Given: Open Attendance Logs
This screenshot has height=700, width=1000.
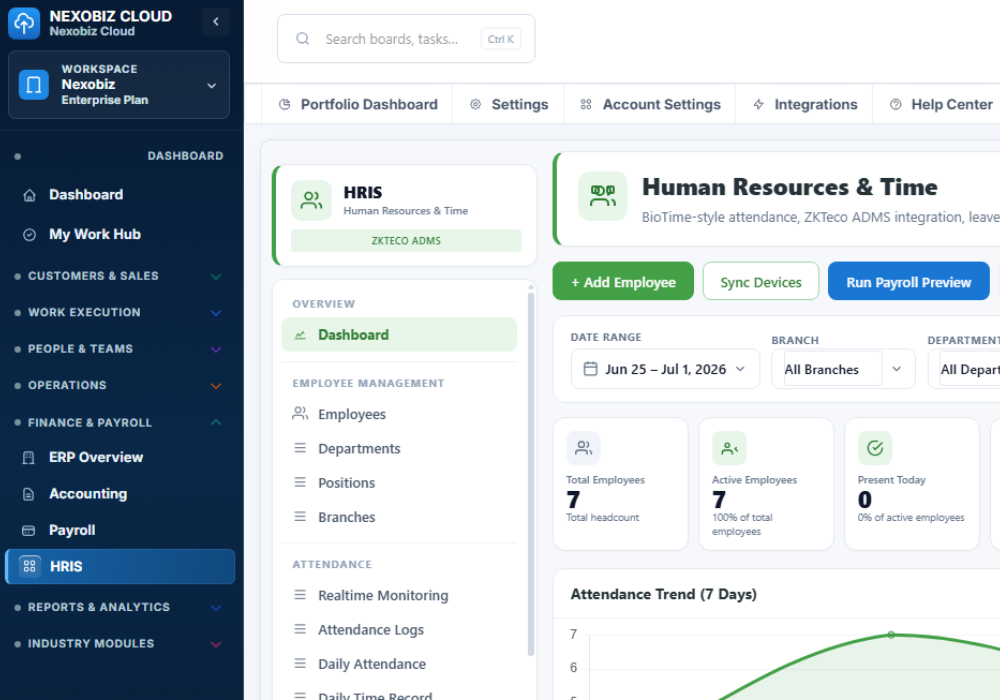Looking at the screenshot, I should tap(399, 630).
